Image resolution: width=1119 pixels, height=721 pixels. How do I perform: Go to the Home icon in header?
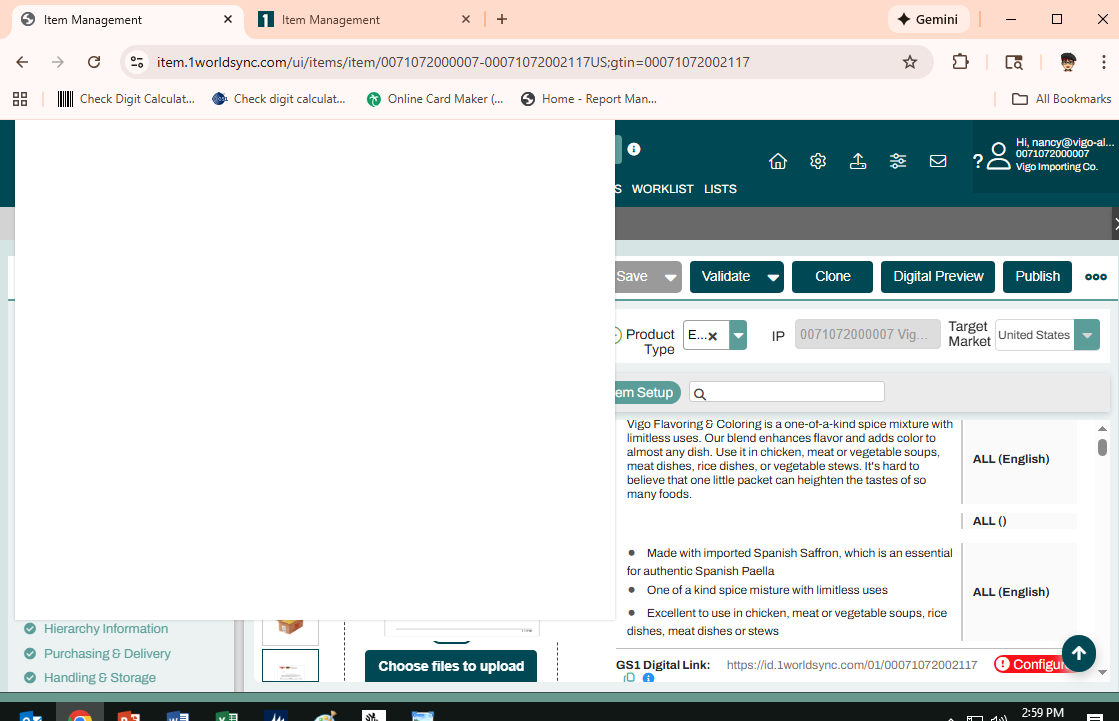point(778,161)
